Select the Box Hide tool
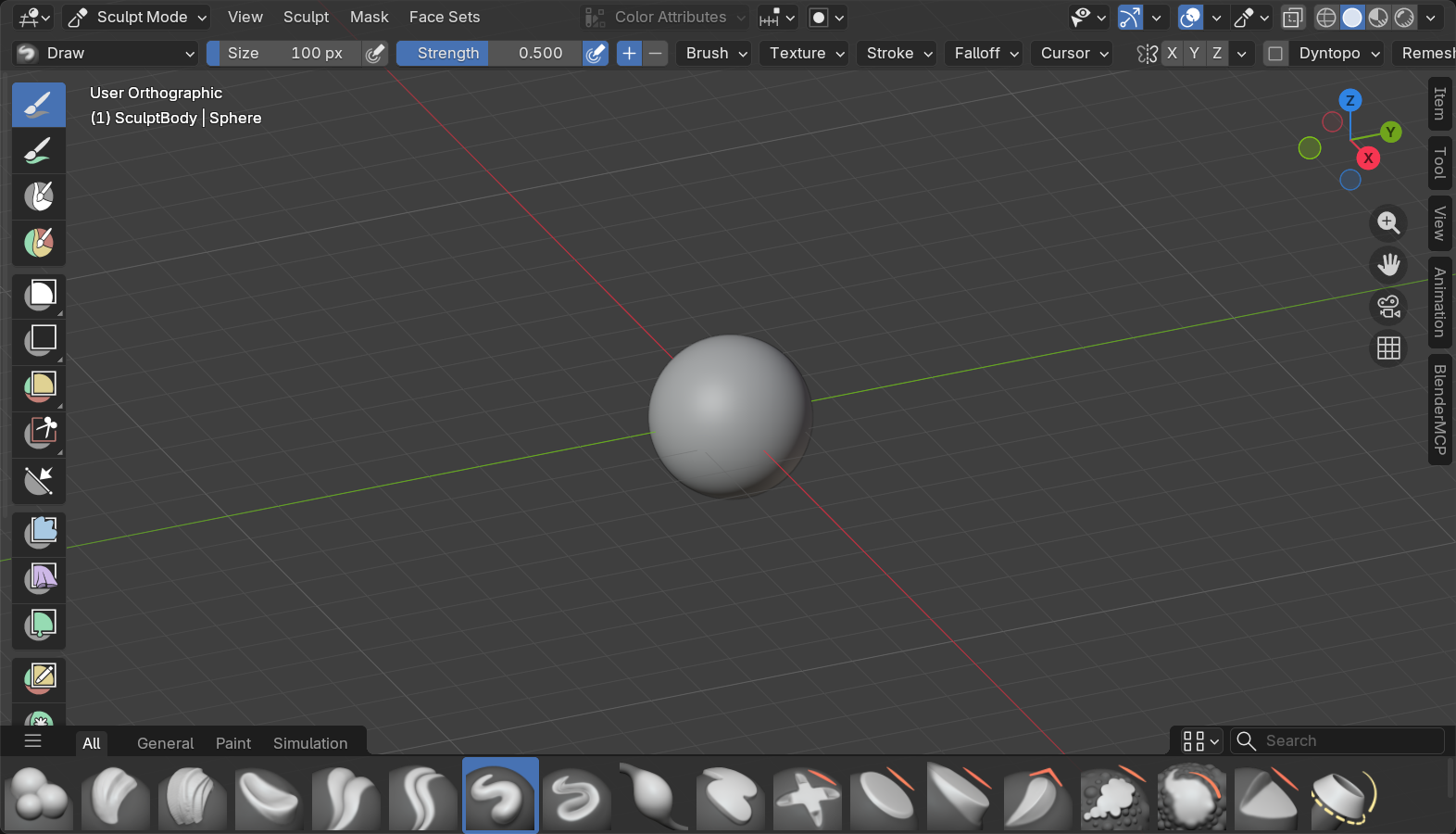 [x=39, y=341]
